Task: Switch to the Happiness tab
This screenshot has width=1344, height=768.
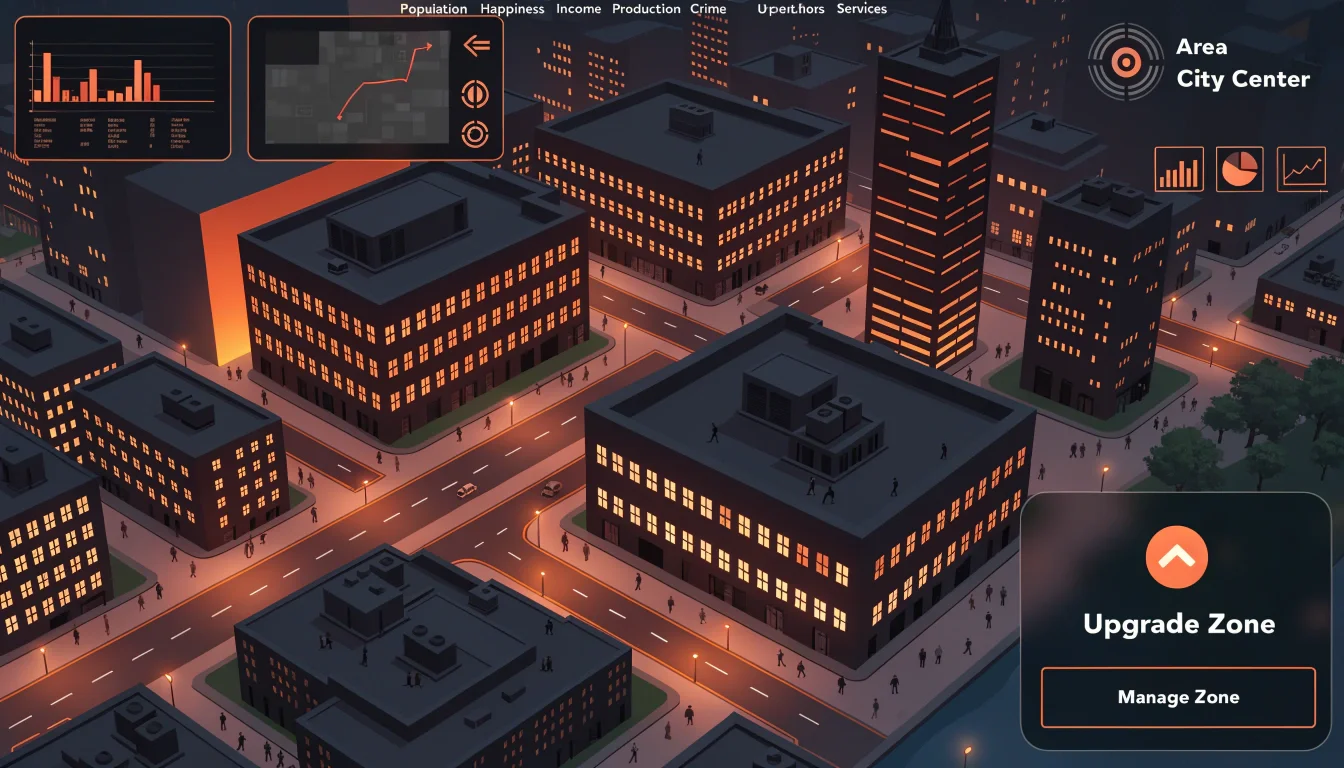Action: click(512, 9)
